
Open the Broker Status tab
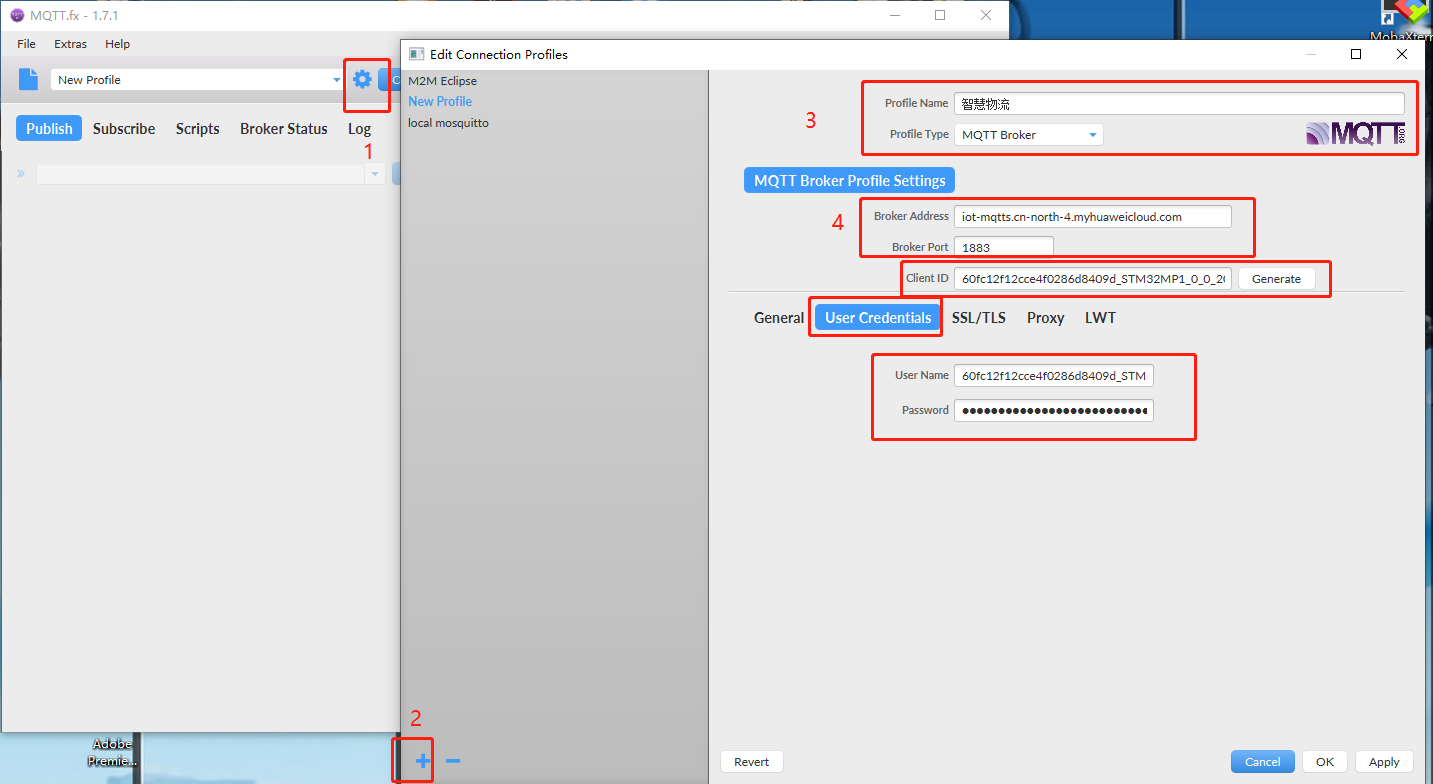(284, 128)
